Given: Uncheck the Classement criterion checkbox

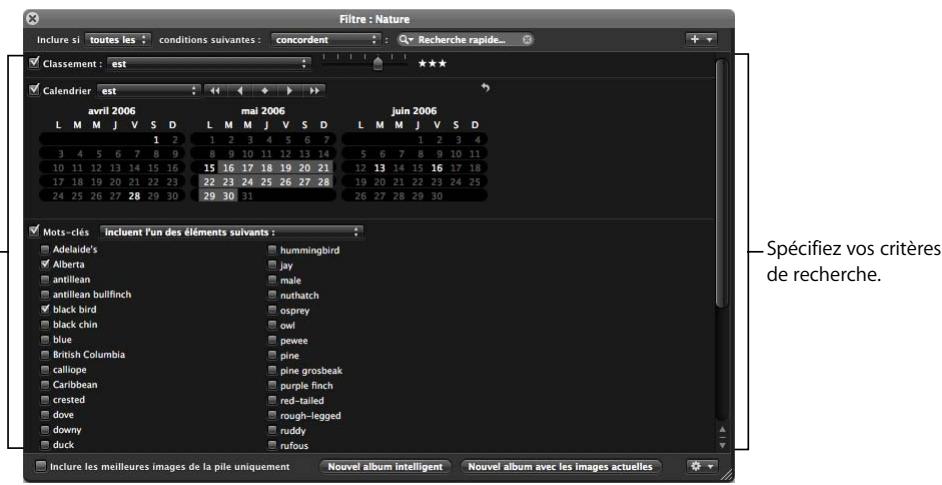Looking at the screenshot, I should 34,63.
